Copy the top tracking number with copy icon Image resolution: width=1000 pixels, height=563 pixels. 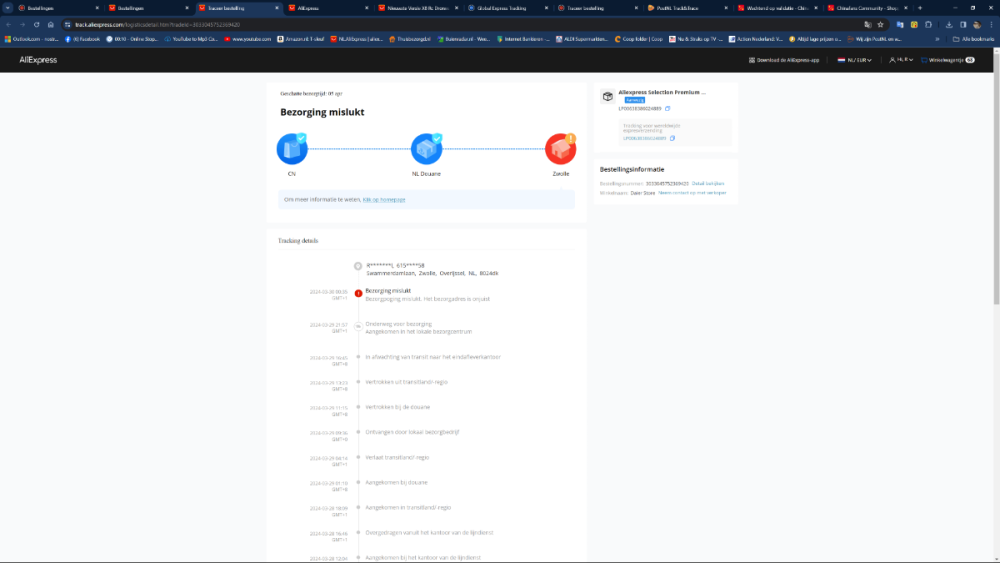(668, 108)
